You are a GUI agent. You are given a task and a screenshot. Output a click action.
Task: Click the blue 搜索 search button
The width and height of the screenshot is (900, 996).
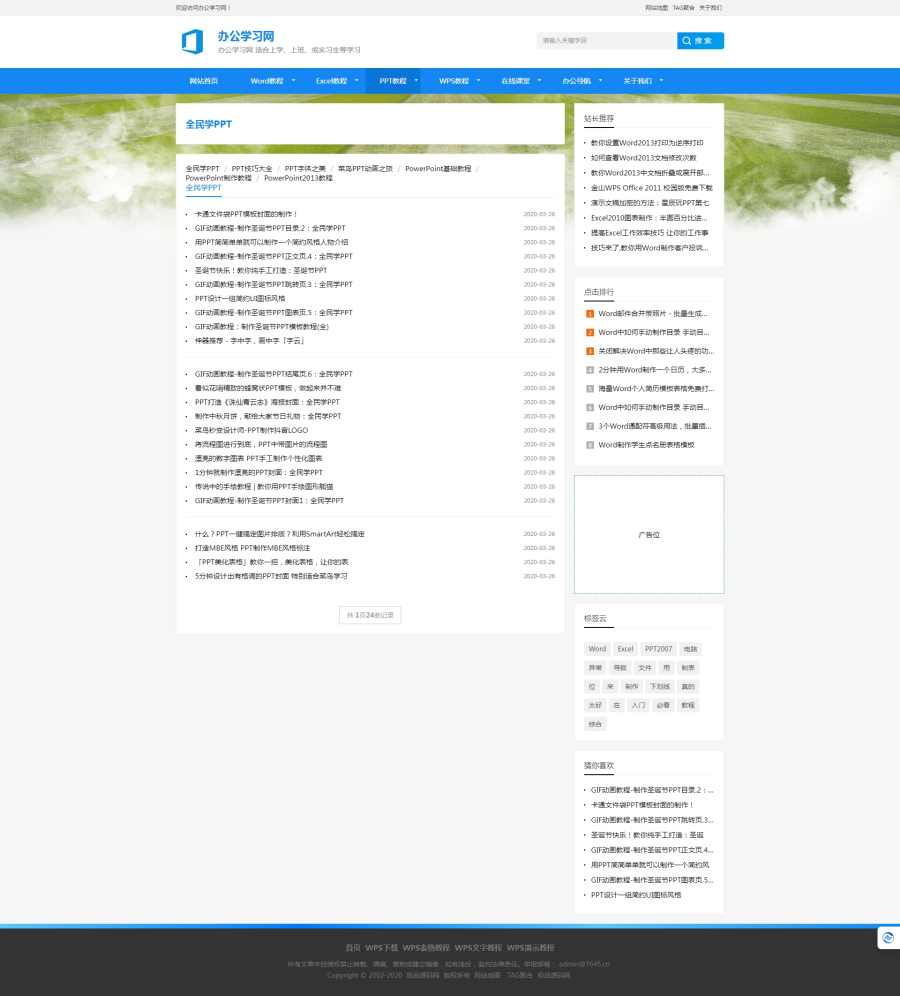tap(700, 41)
